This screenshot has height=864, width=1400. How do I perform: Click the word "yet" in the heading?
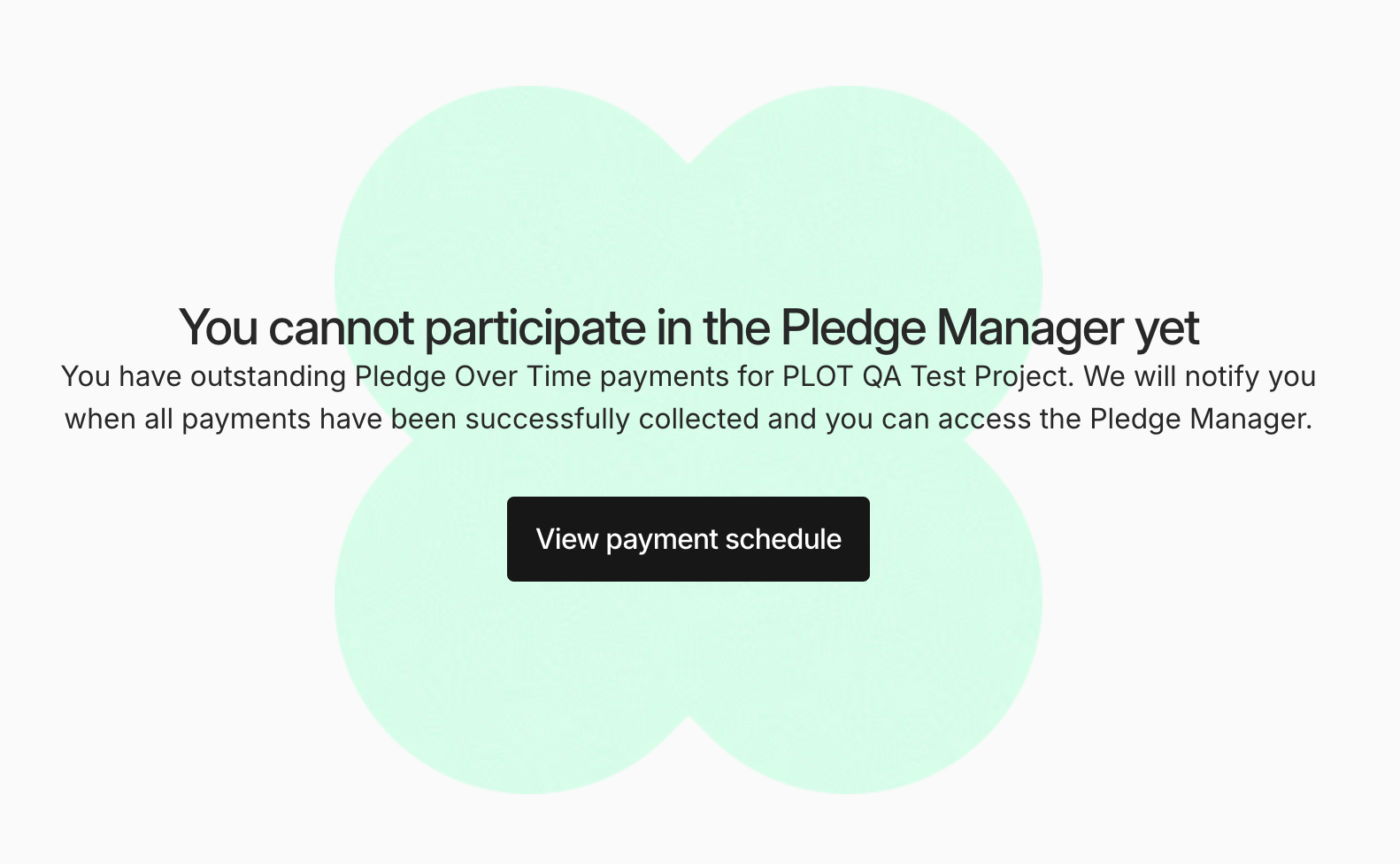1167,329
